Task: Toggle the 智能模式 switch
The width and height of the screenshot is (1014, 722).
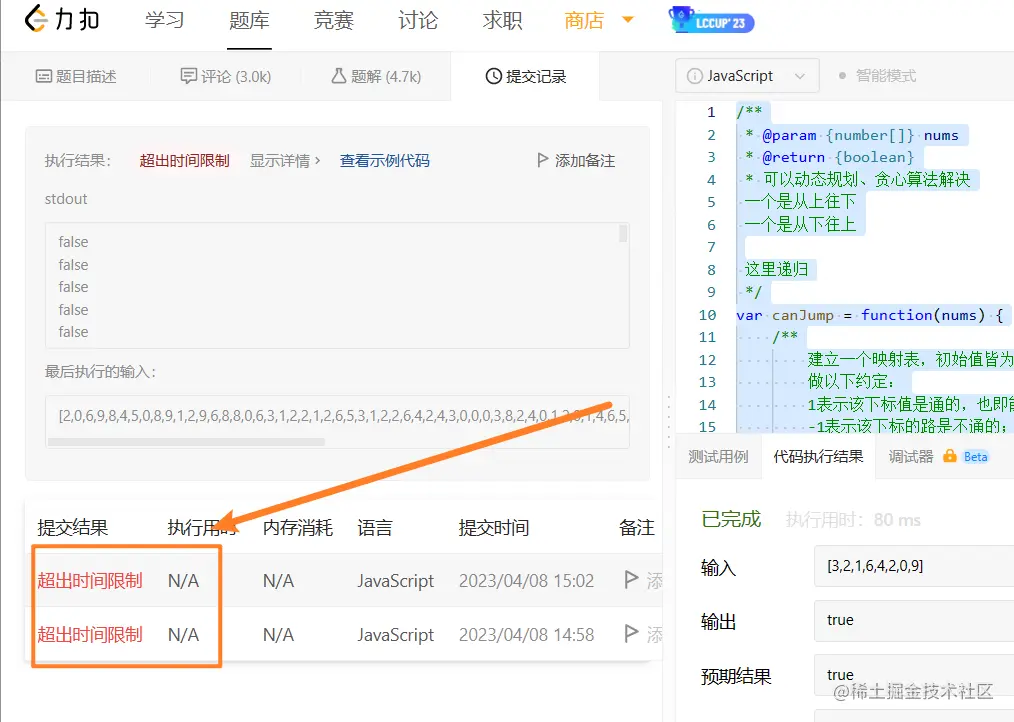Action: pos(878,76)
